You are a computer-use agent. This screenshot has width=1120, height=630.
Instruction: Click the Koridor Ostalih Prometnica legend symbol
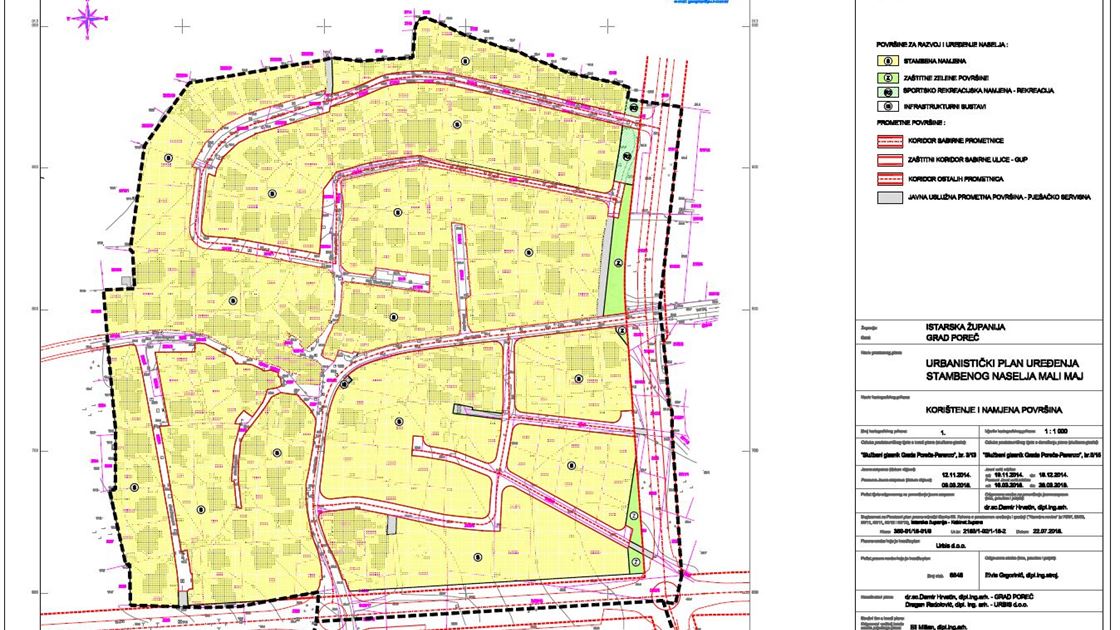tap(888, 178)
